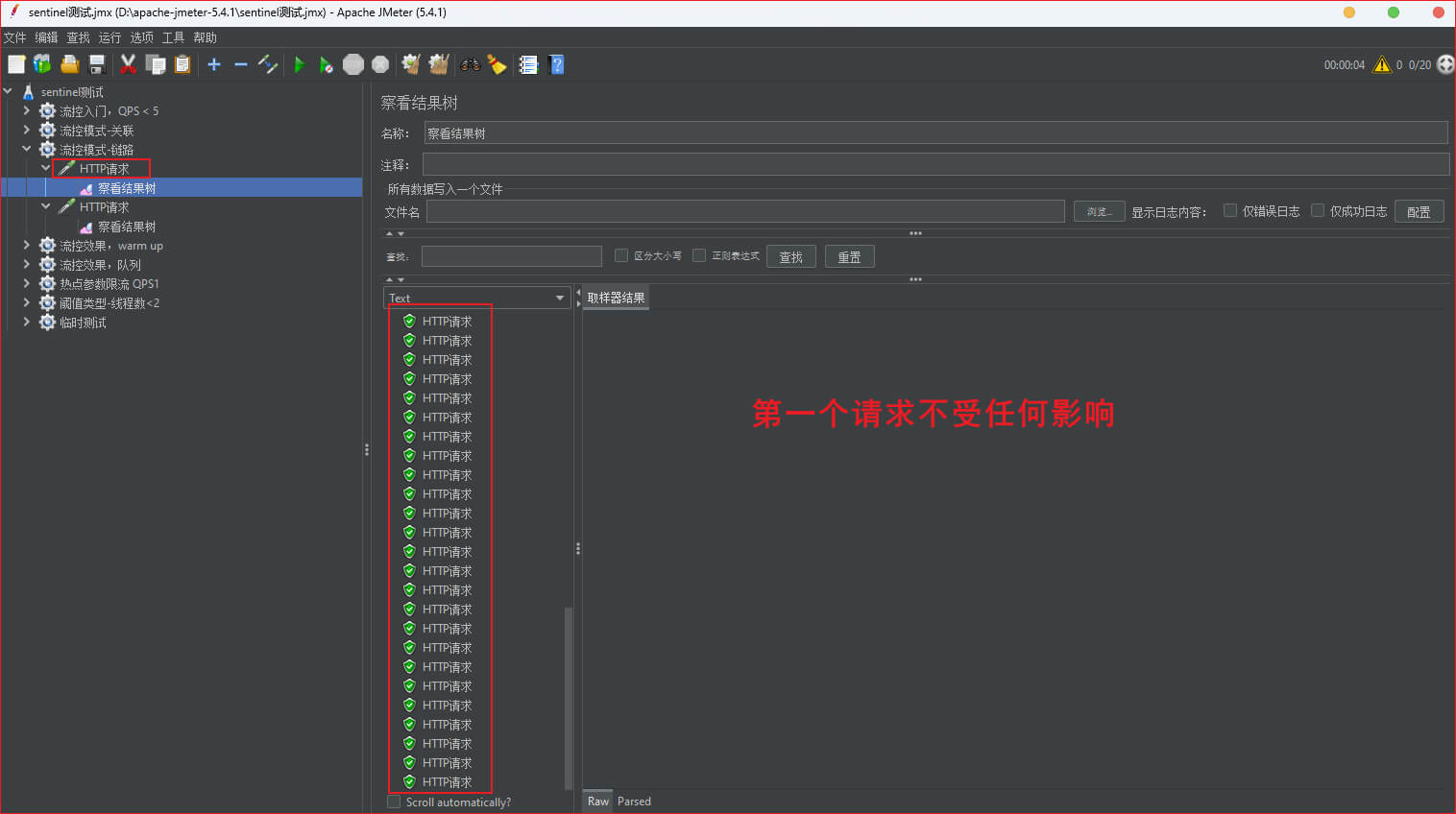1456x814 pixels.
Task: Open the Text renderer dropdown
Action: pos(476,298)
